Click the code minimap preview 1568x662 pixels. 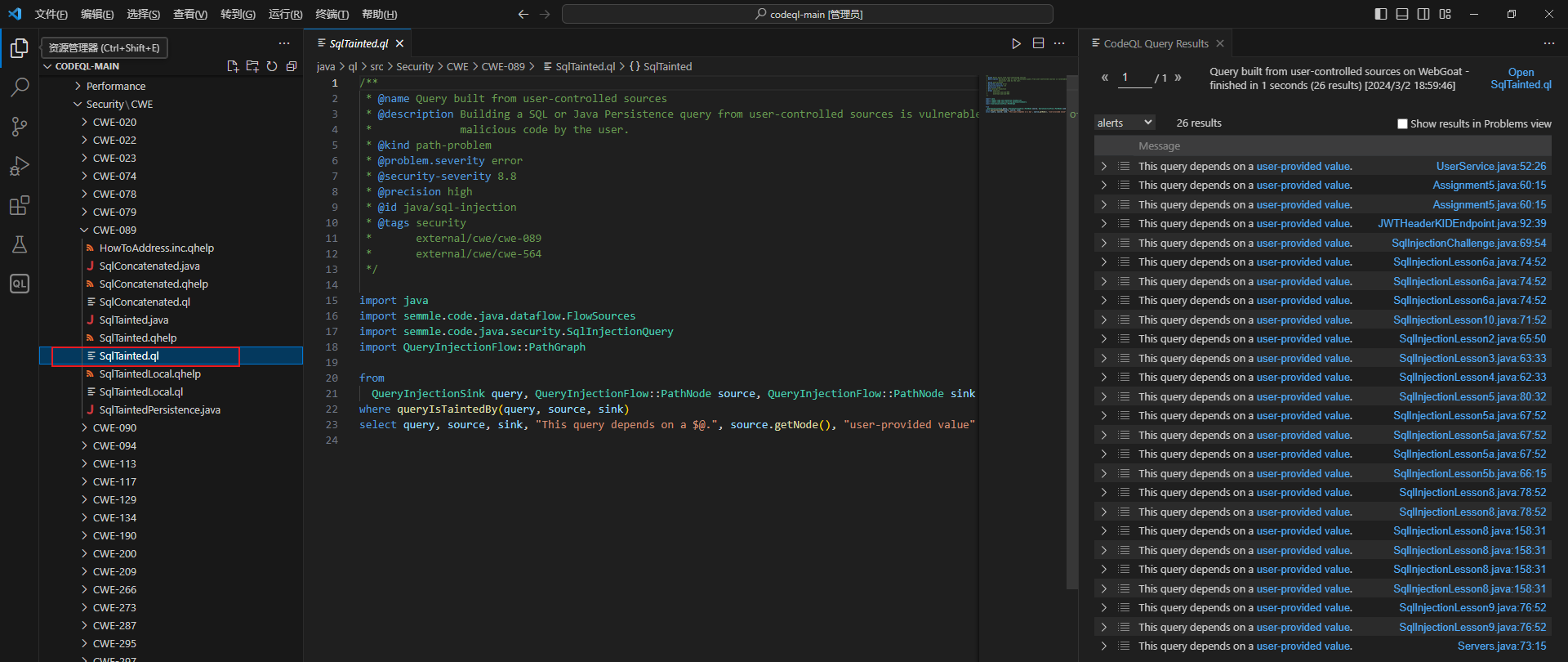click(x=1026, y=94)
